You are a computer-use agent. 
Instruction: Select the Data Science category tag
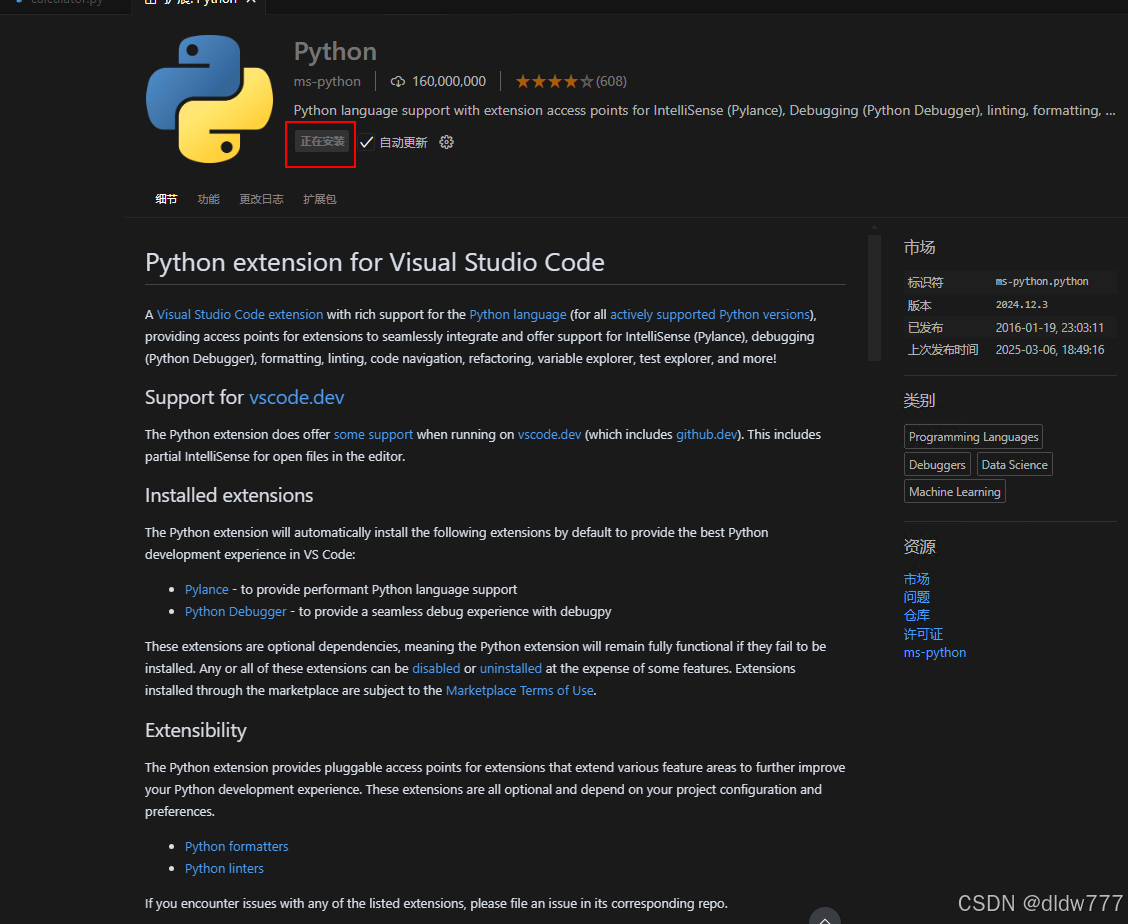tap(1014, 464)
